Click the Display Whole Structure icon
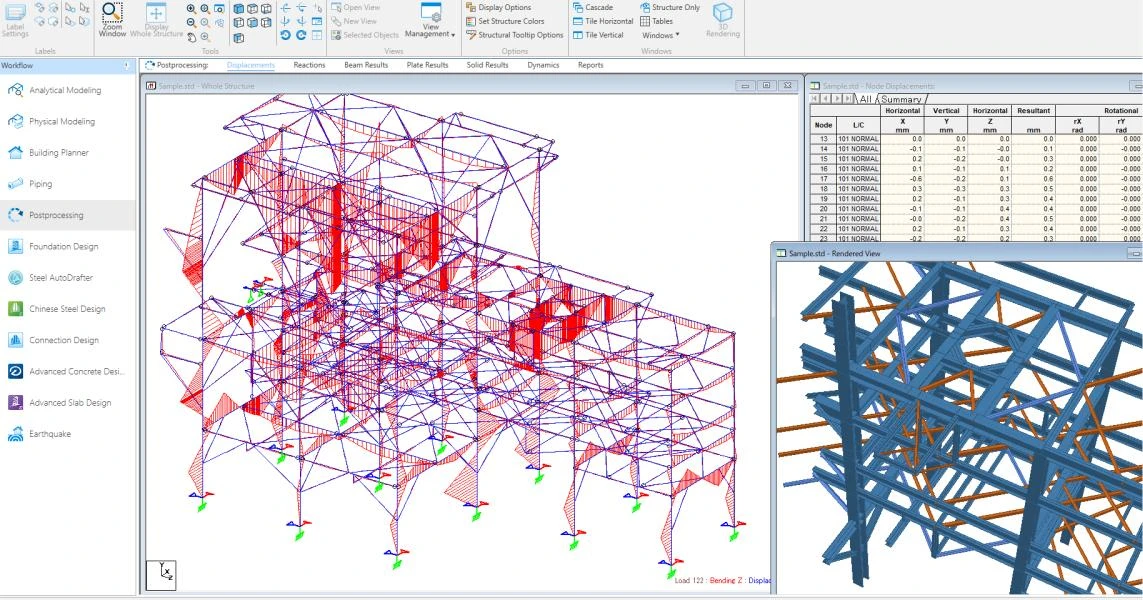Image resolution: width=1143 pixels, height=600 pixels. [x=156, y=19]
